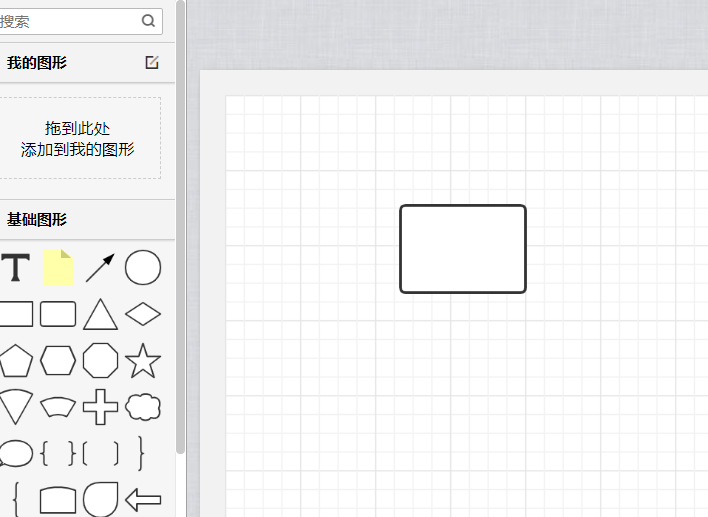
Task: Select the circle shape
Action: (143, 267)
